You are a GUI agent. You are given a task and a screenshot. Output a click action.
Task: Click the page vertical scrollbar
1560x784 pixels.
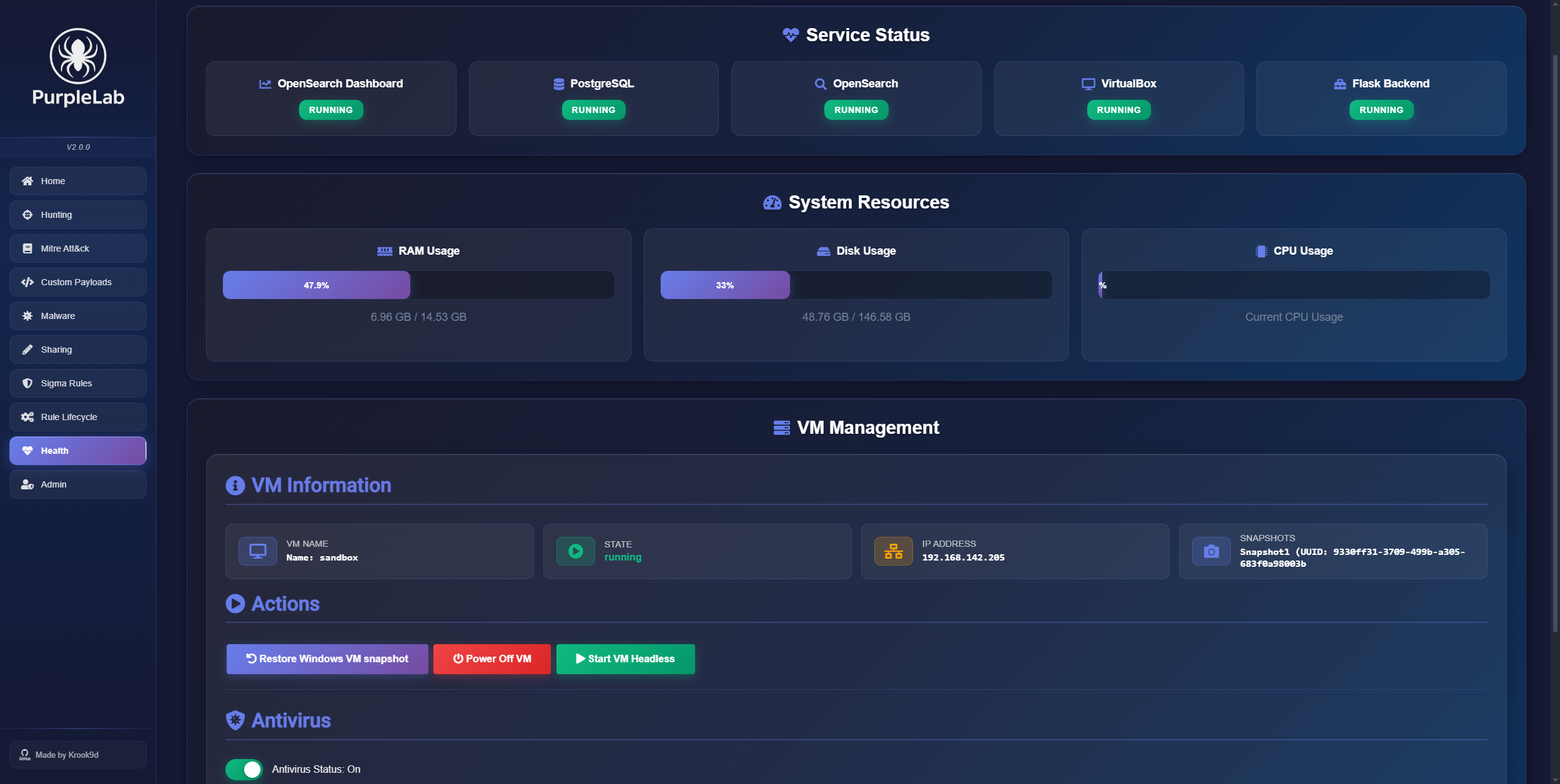[1555, 343]
